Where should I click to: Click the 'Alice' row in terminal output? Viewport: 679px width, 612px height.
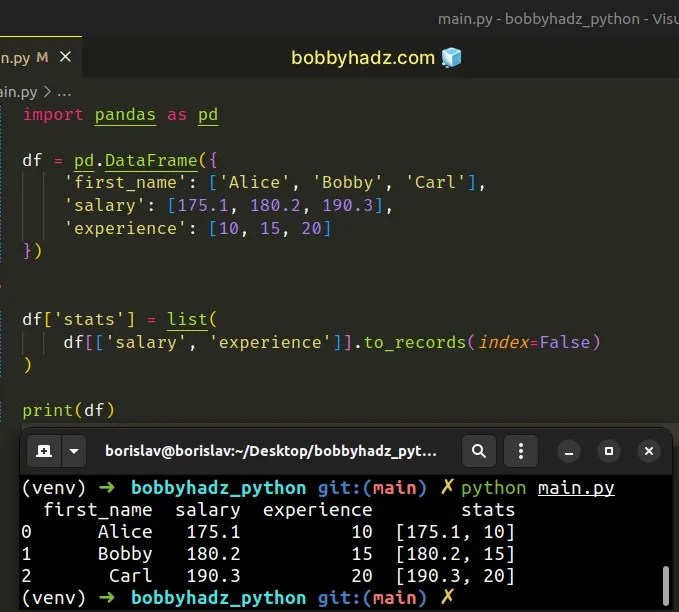pos(268,532)
